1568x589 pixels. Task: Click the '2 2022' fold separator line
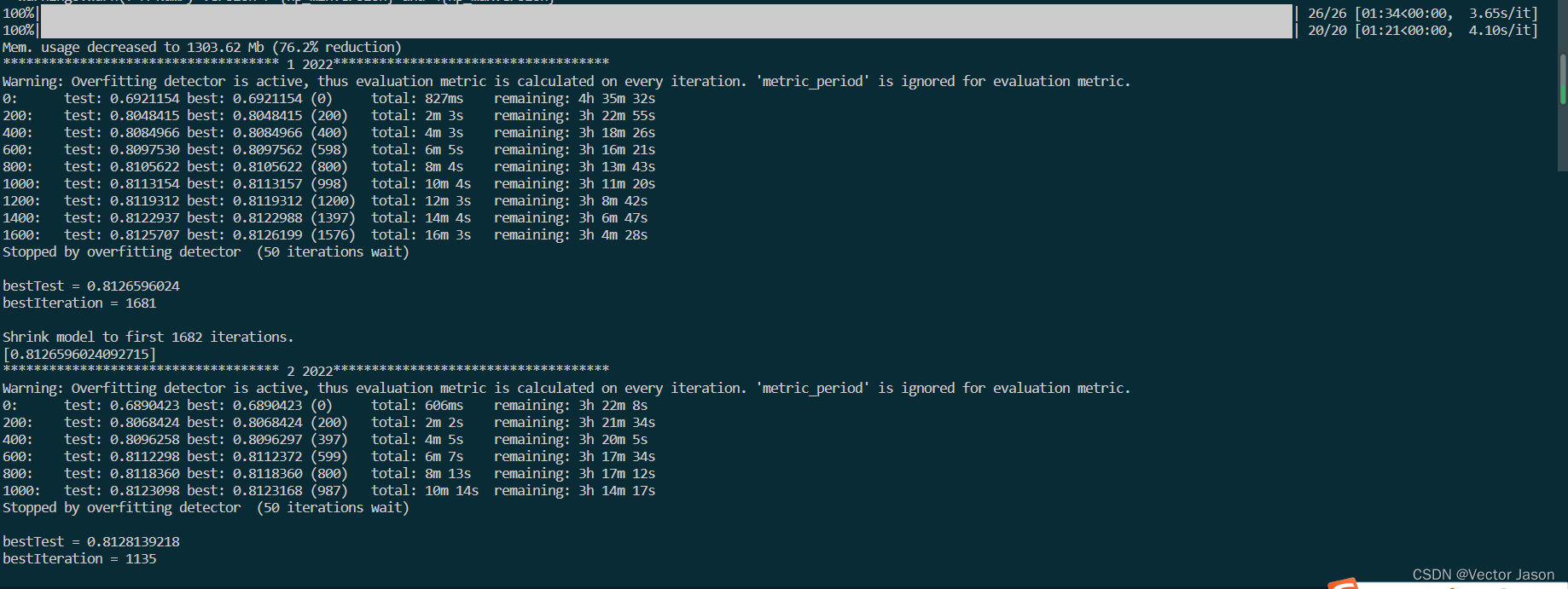click(x=305, y=371)
